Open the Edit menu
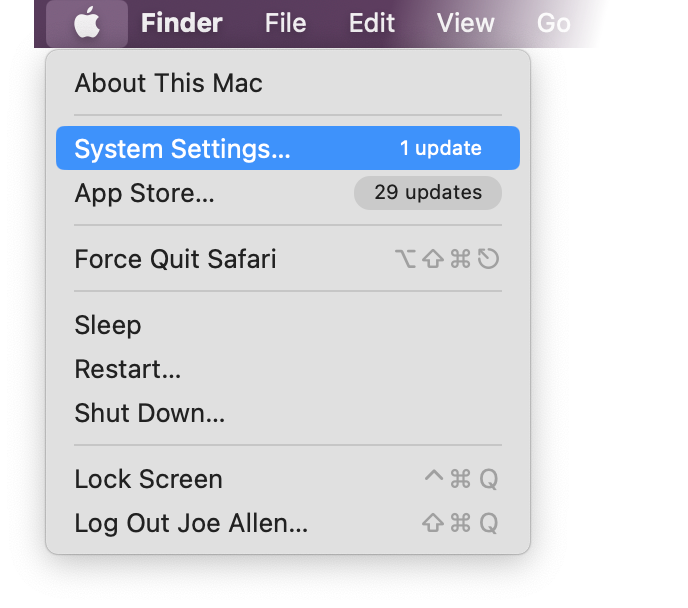The height and width of the screenshot is (608, 688). pos(372,23)
